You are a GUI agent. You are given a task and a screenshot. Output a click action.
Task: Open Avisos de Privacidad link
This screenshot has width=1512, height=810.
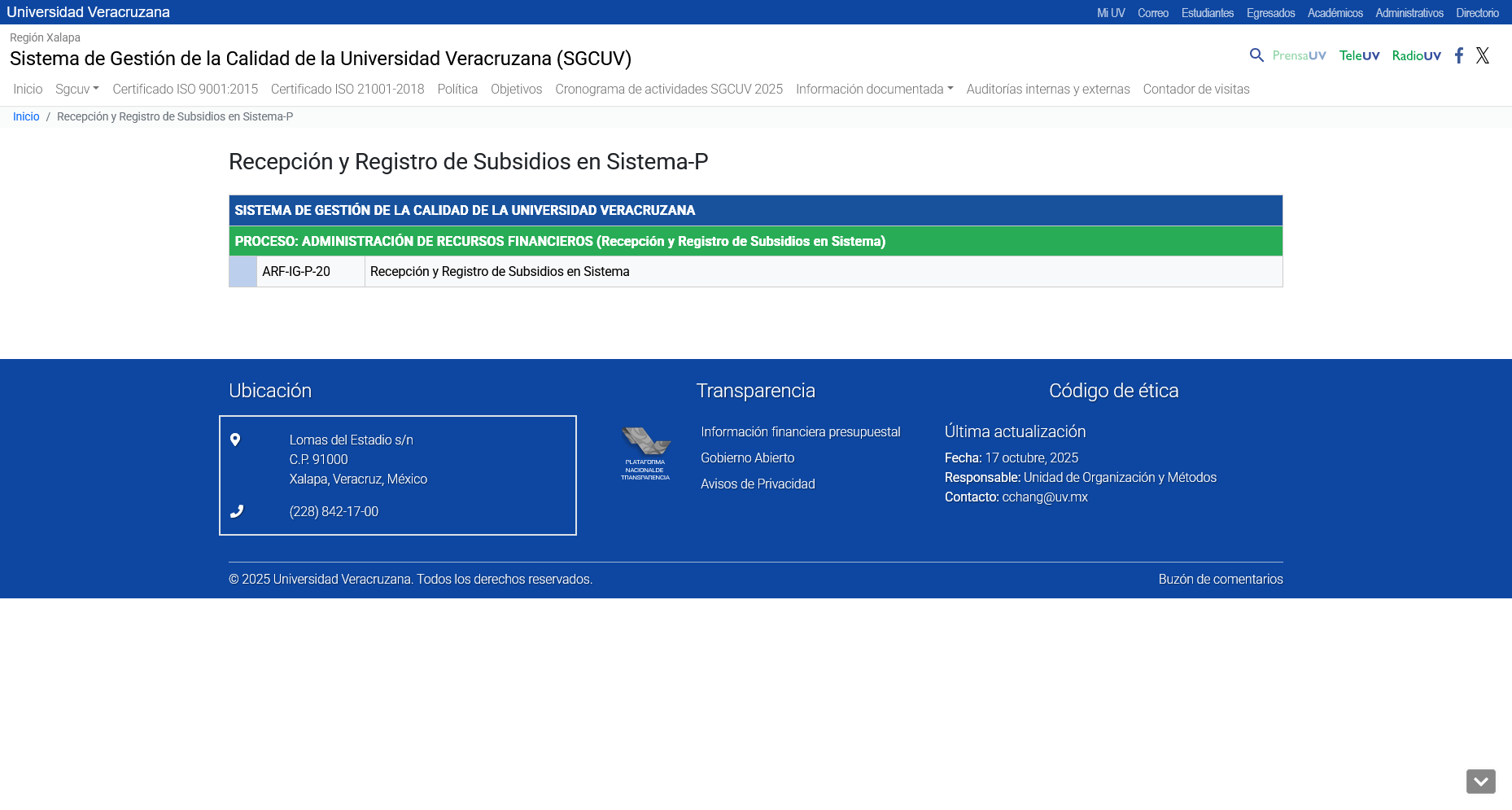758,484
